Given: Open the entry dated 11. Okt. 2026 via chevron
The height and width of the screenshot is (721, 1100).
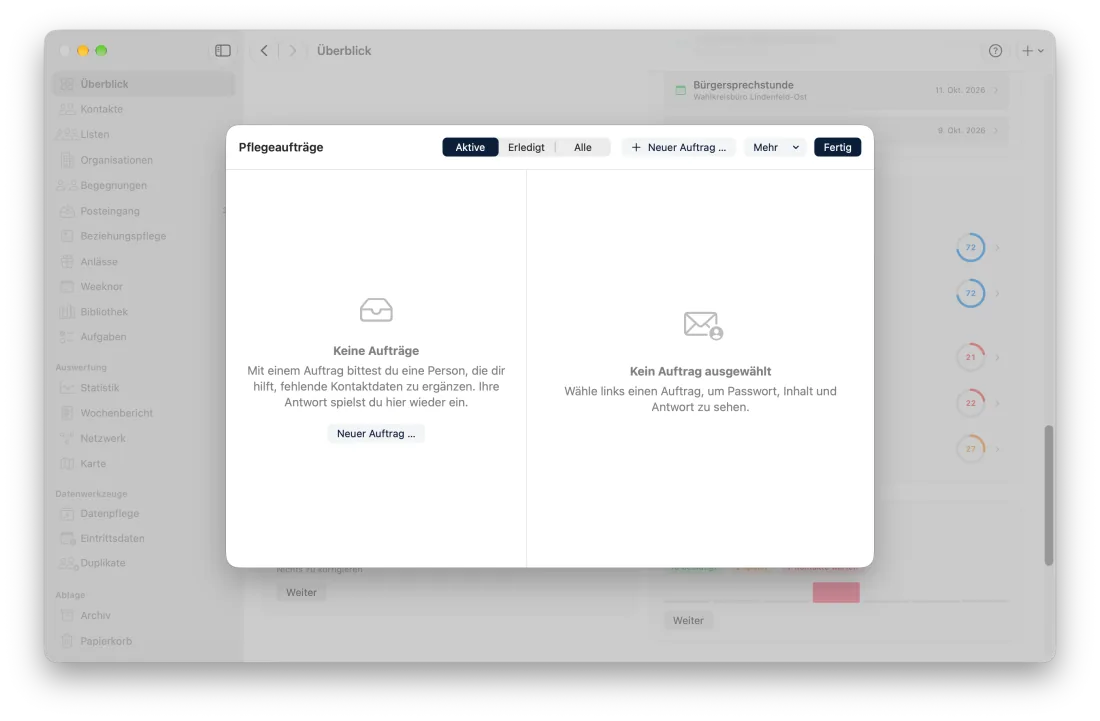Looking at the screenshot, I should [x=996, y=90].
